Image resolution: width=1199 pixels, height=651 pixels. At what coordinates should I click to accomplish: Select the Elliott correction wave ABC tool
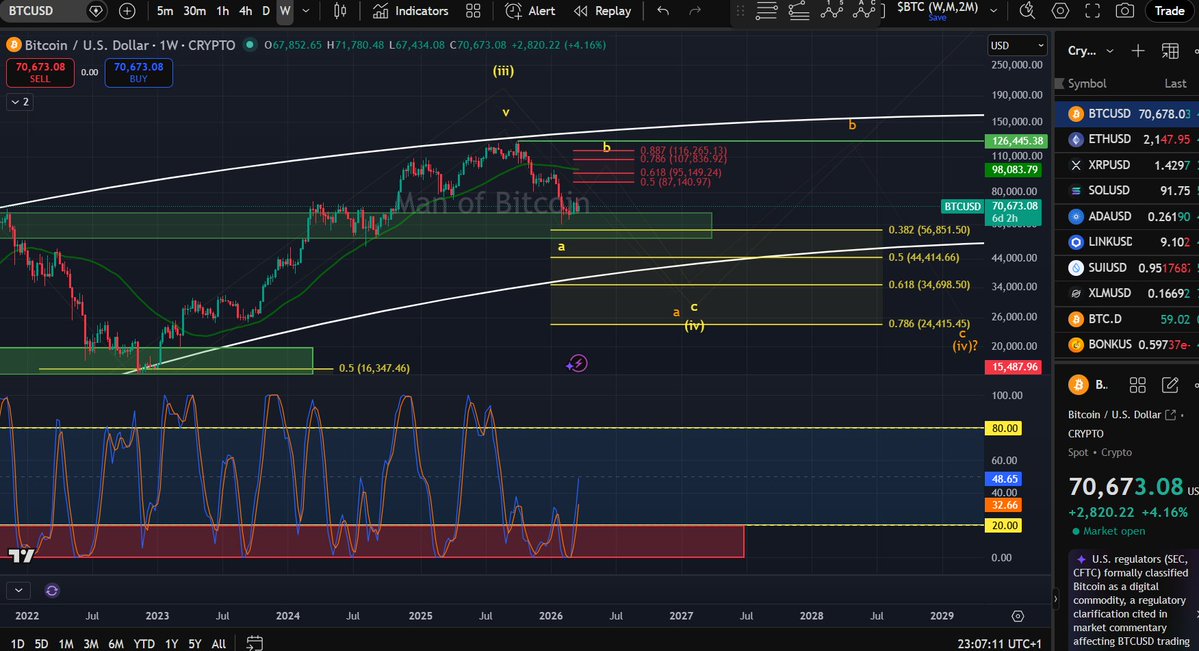pos(864,11)
